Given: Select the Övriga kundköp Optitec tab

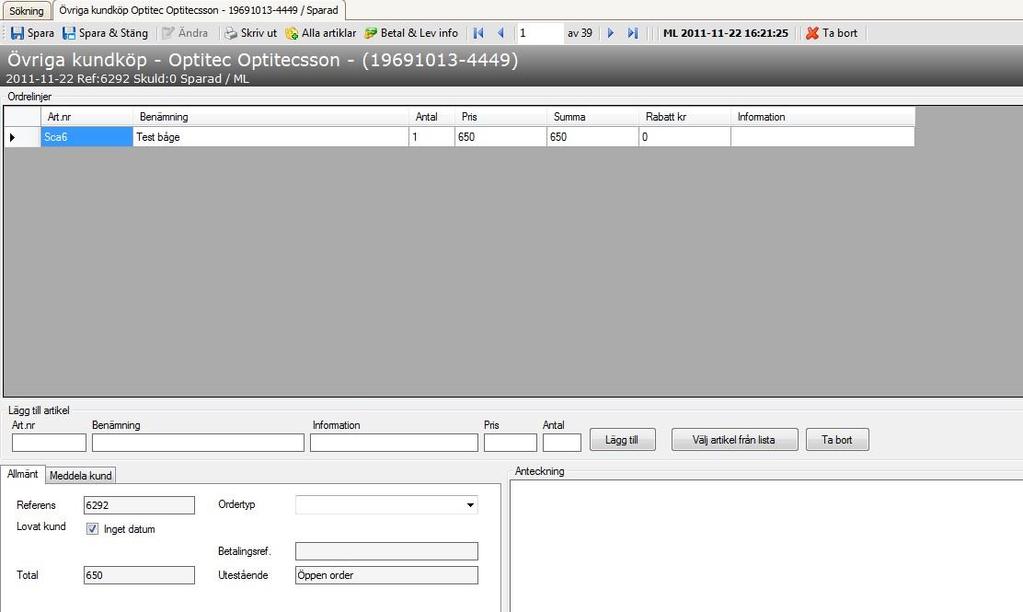Looking at the screenshot, I should tap(198, 10).
